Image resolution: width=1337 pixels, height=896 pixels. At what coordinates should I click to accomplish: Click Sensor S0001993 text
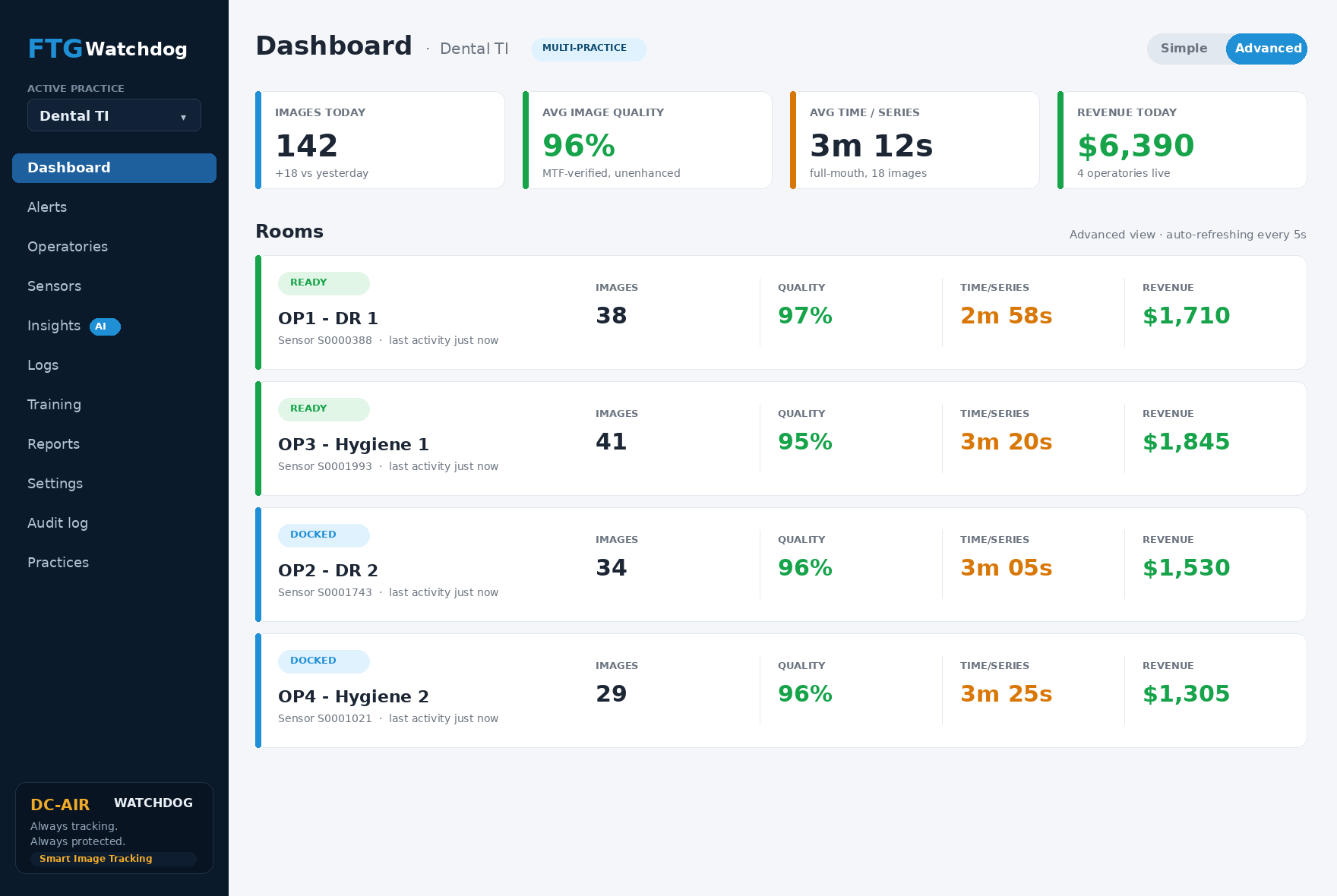(x=325, y=466)
